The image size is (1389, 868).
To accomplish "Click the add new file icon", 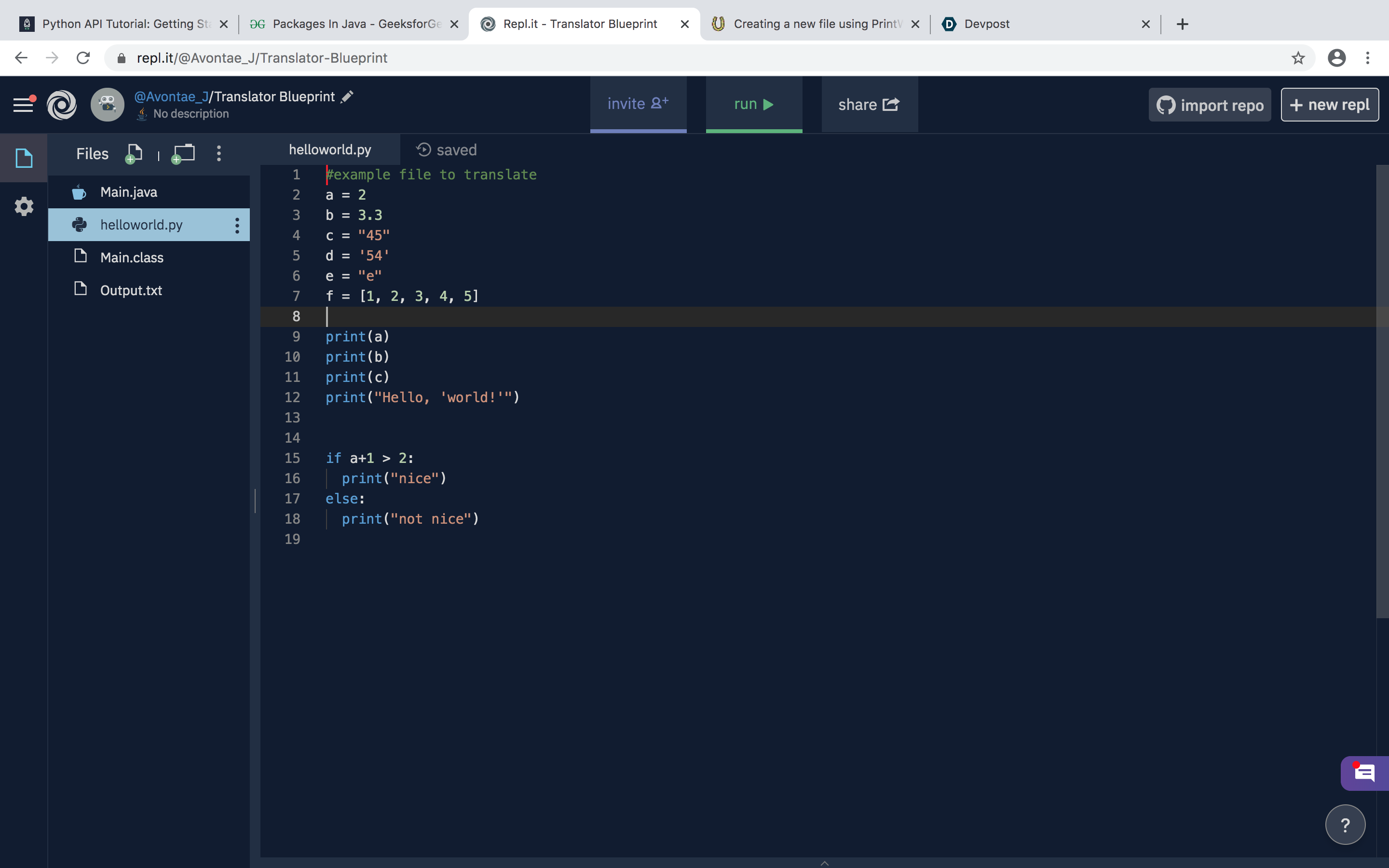I will pyautogui.click(x=133, y=153).
